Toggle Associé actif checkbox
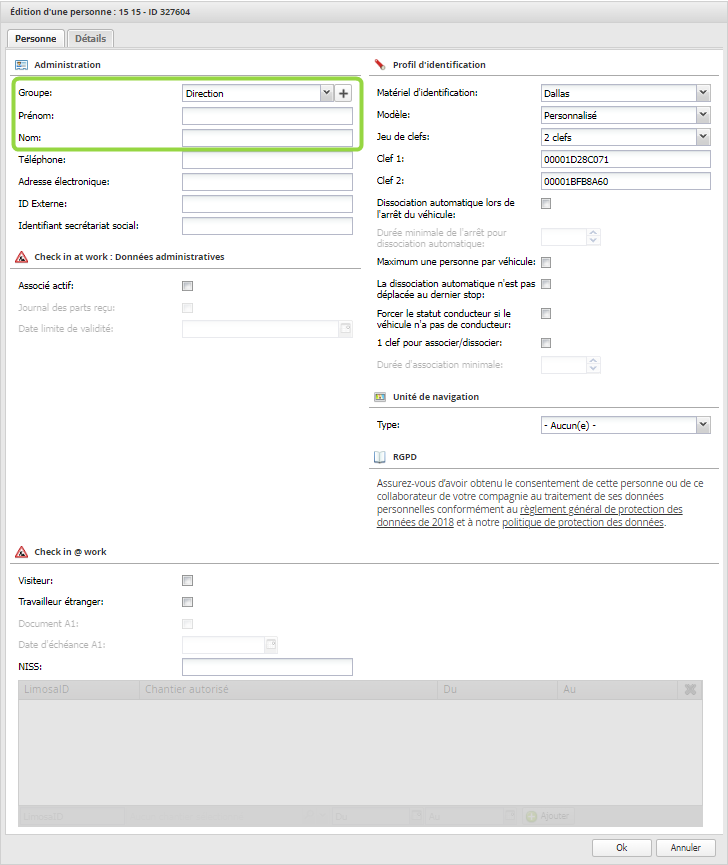The image size is (728, 865). (188, 286)
